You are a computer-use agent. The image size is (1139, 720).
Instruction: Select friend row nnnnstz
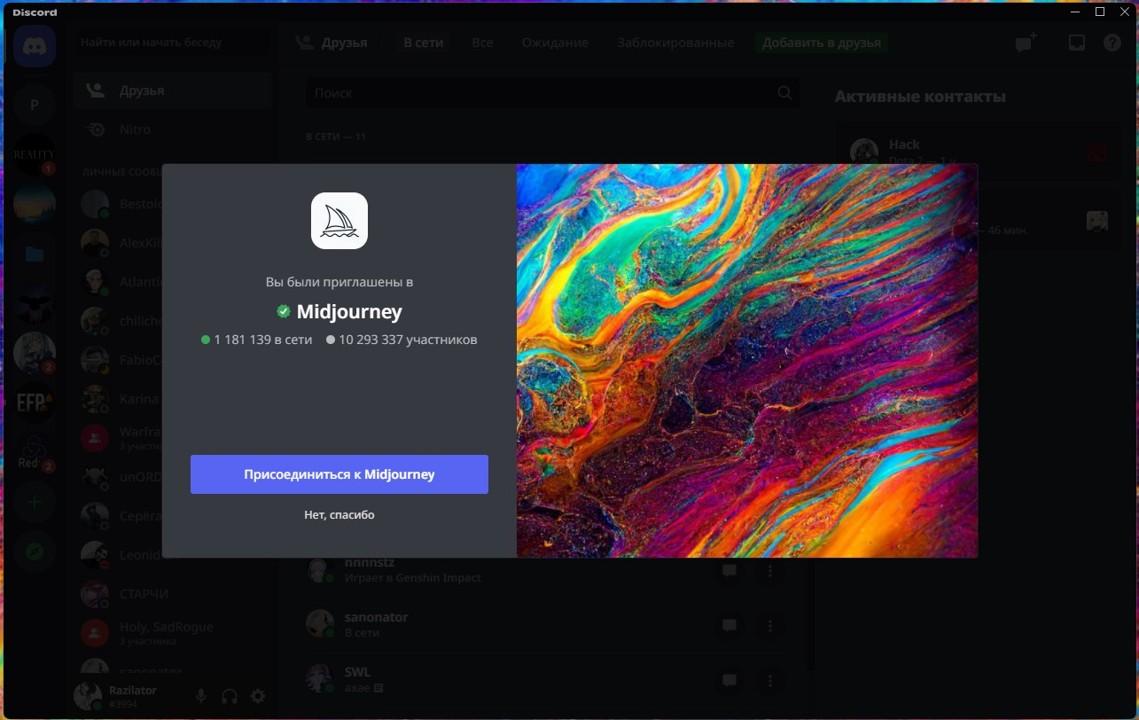[x=545, y=570]
